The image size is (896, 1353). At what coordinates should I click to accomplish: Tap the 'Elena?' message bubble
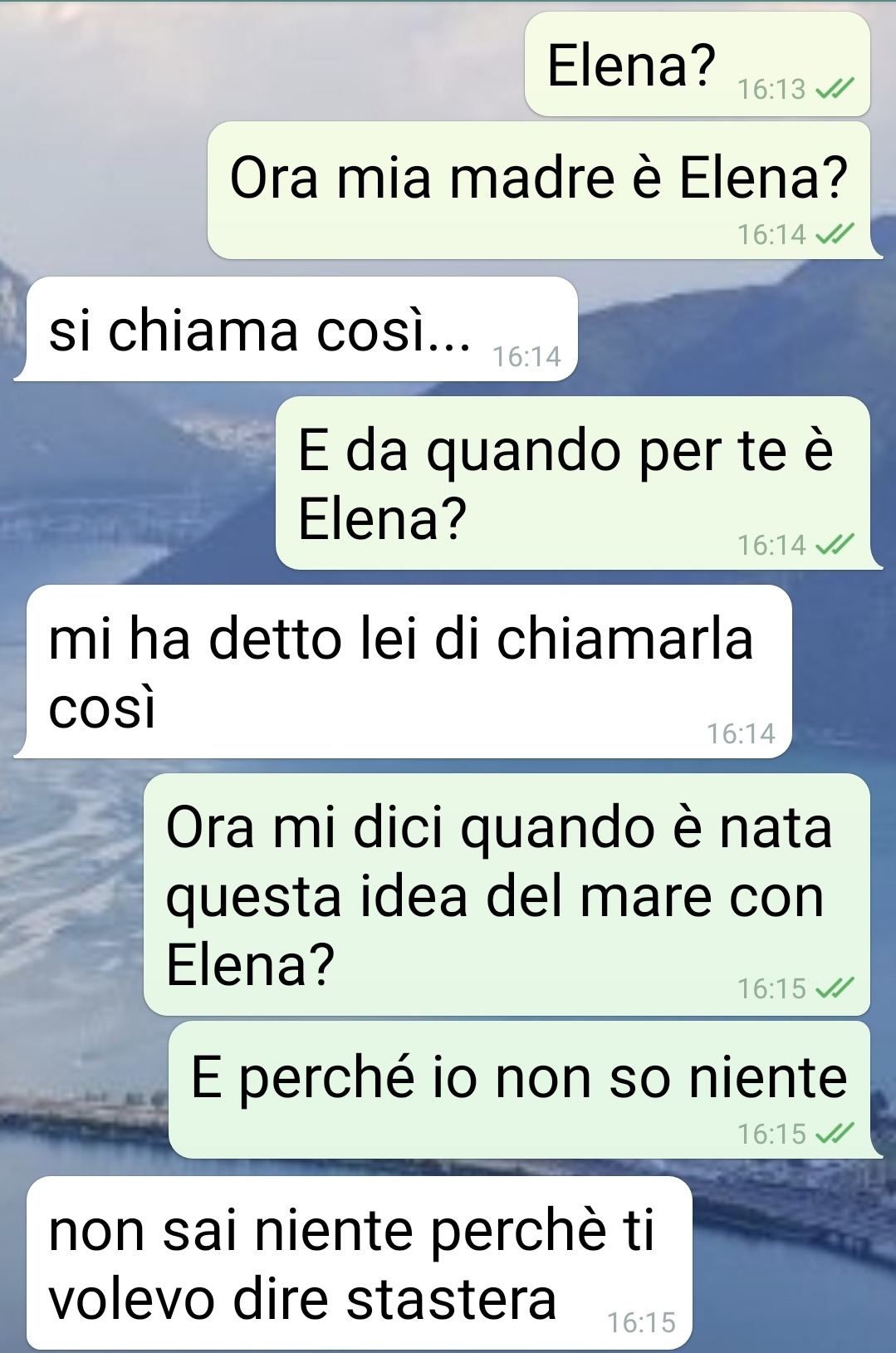click(698, 64)
